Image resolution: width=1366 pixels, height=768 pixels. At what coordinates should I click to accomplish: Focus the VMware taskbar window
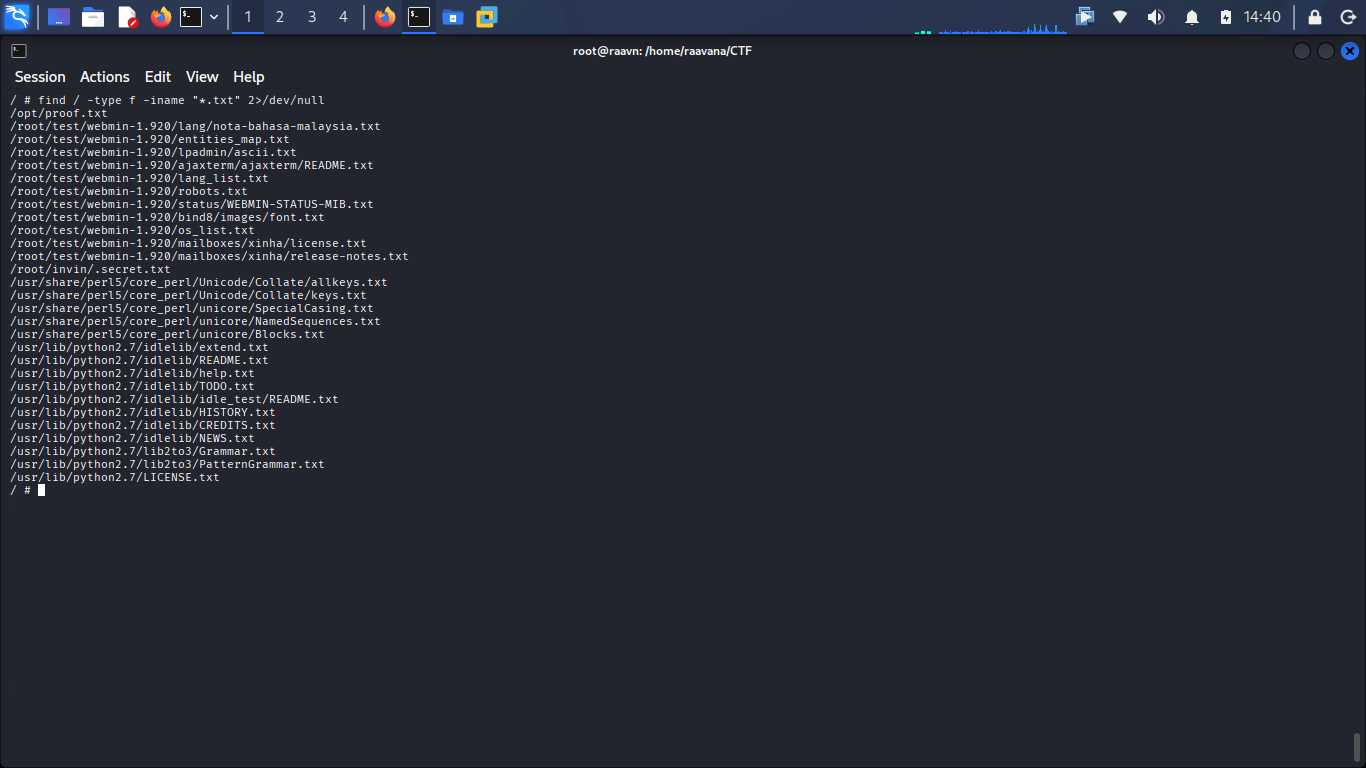coord(487,17)
